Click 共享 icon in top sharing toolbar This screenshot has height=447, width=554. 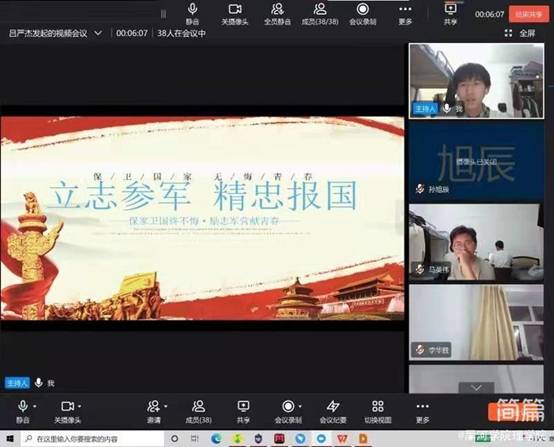pyautogui.click(x=450, y=13)
